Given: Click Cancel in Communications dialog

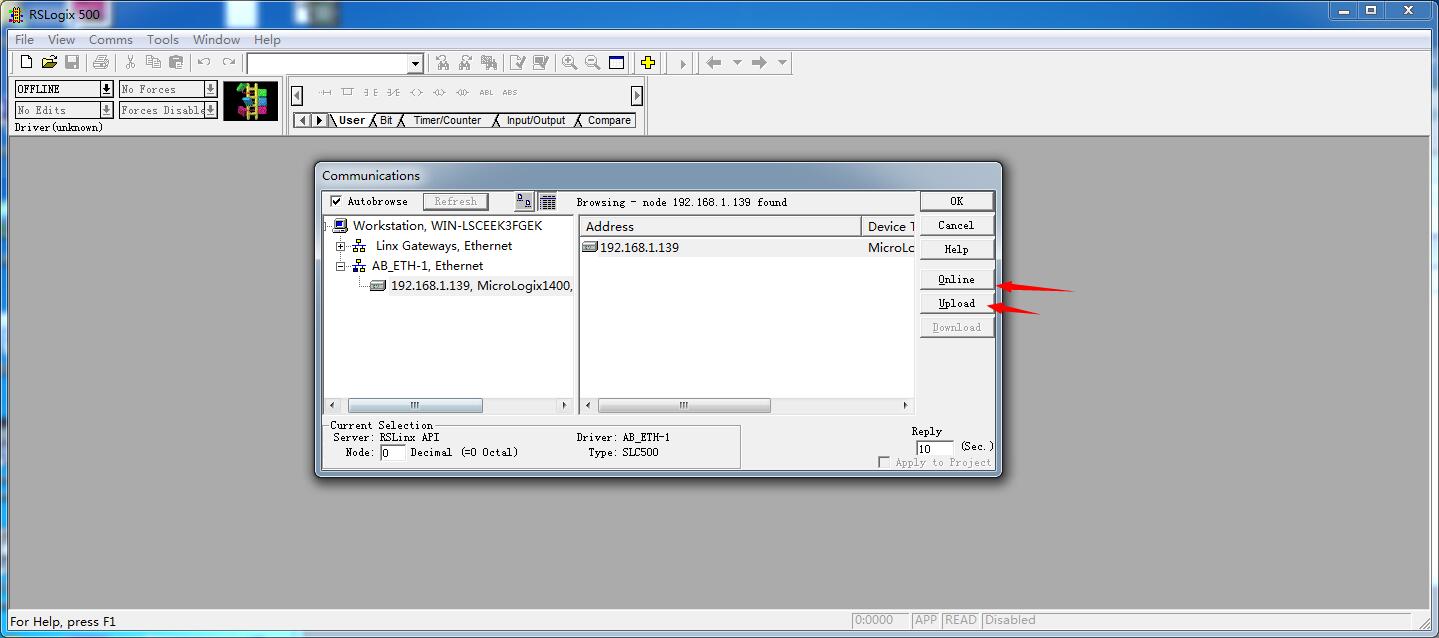Looking at the screenshot, I should point(956,225).
